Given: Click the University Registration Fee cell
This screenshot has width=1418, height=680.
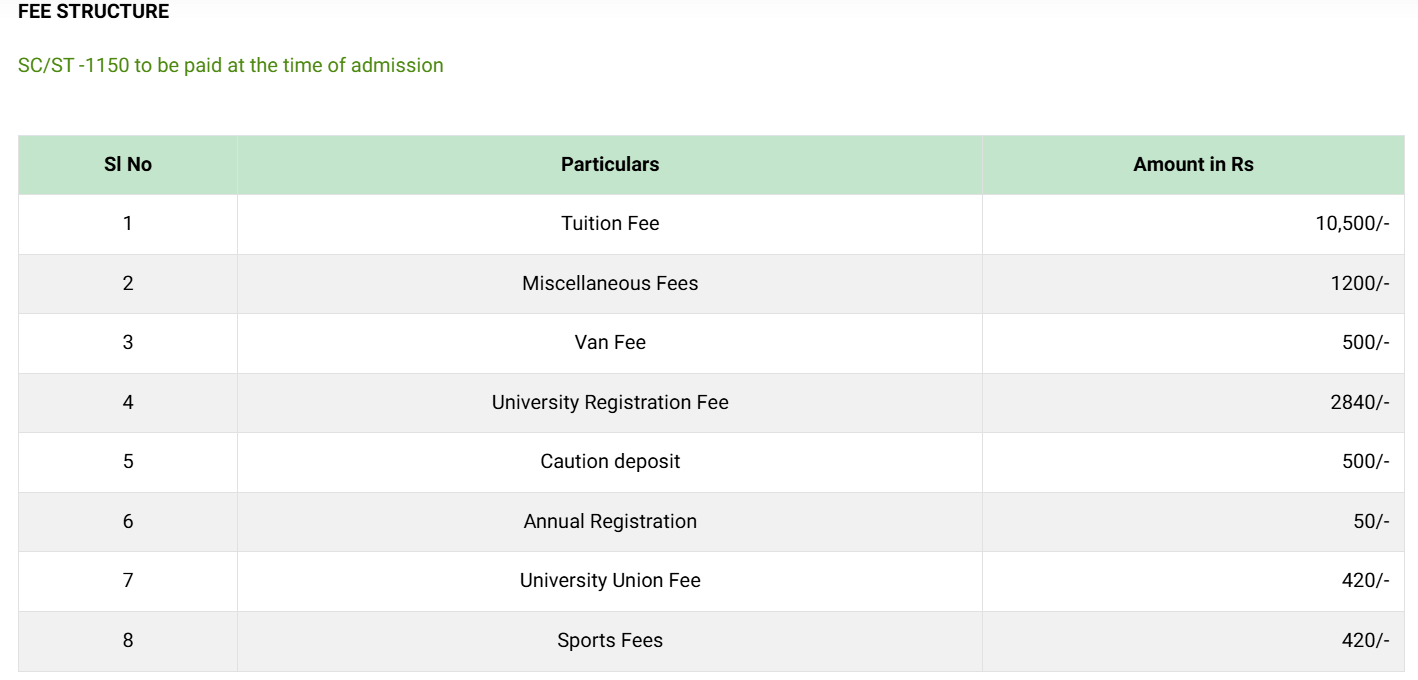Looking at the screenshot, I should [x=610, y=402].
